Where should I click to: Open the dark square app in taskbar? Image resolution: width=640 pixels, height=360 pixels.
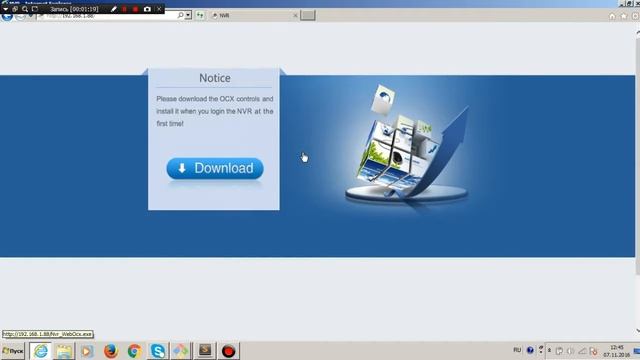tap(205, 350)
